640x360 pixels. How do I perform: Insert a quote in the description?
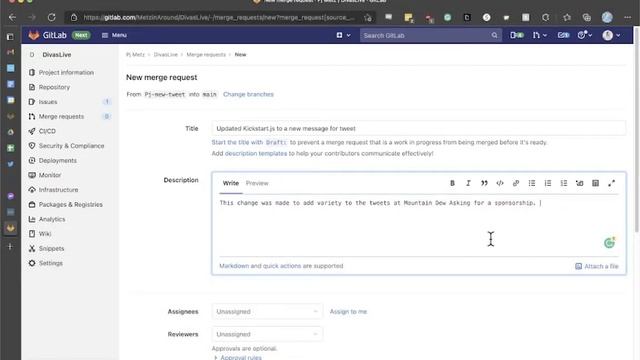(484, 183)
